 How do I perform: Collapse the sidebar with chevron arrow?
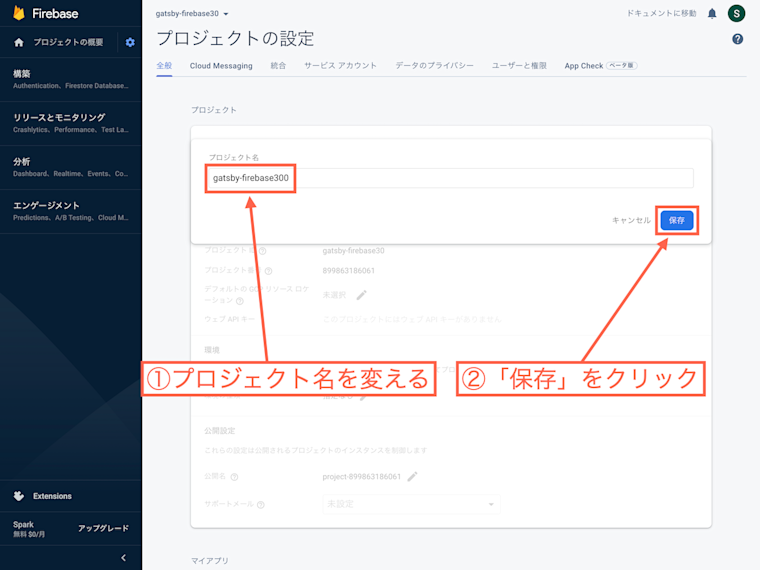[x=124, y=558]
